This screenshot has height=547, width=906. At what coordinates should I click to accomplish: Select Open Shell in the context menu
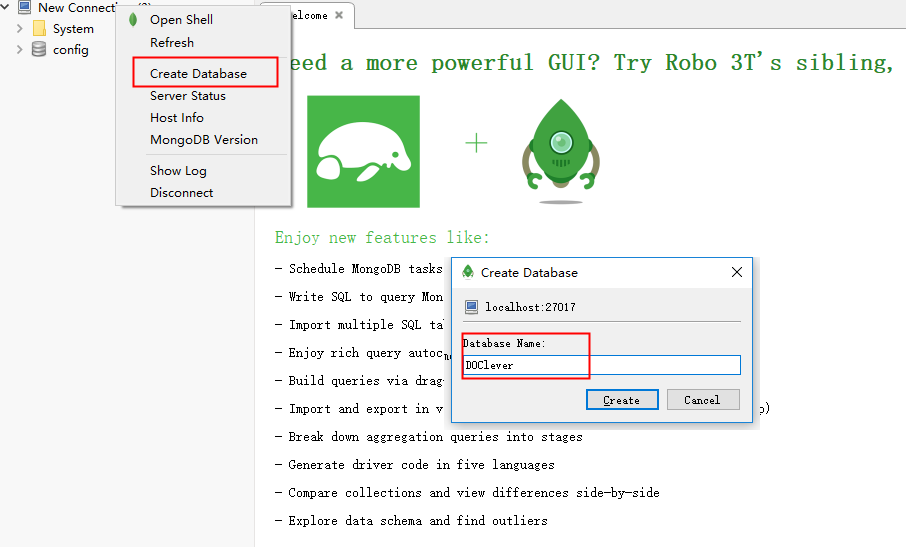(x=181, y=20)
